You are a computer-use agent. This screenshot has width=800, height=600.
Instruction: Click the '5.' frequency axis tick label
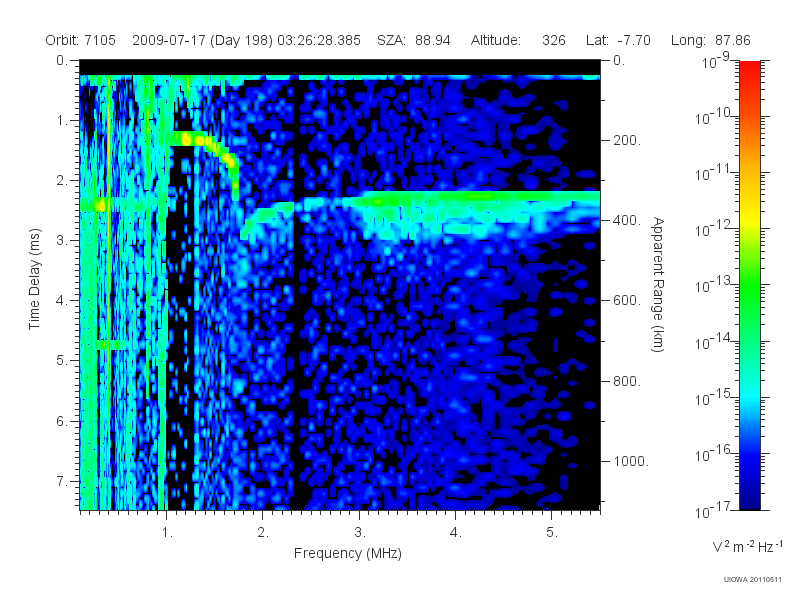point(552,533)
